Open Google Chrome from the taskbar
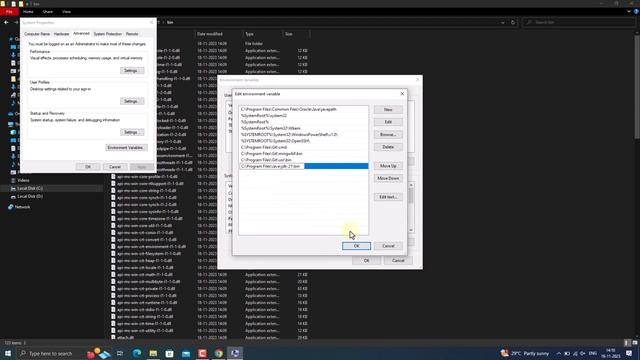Image resolution: width=640 pixels, height=360 pixels. 218,353
